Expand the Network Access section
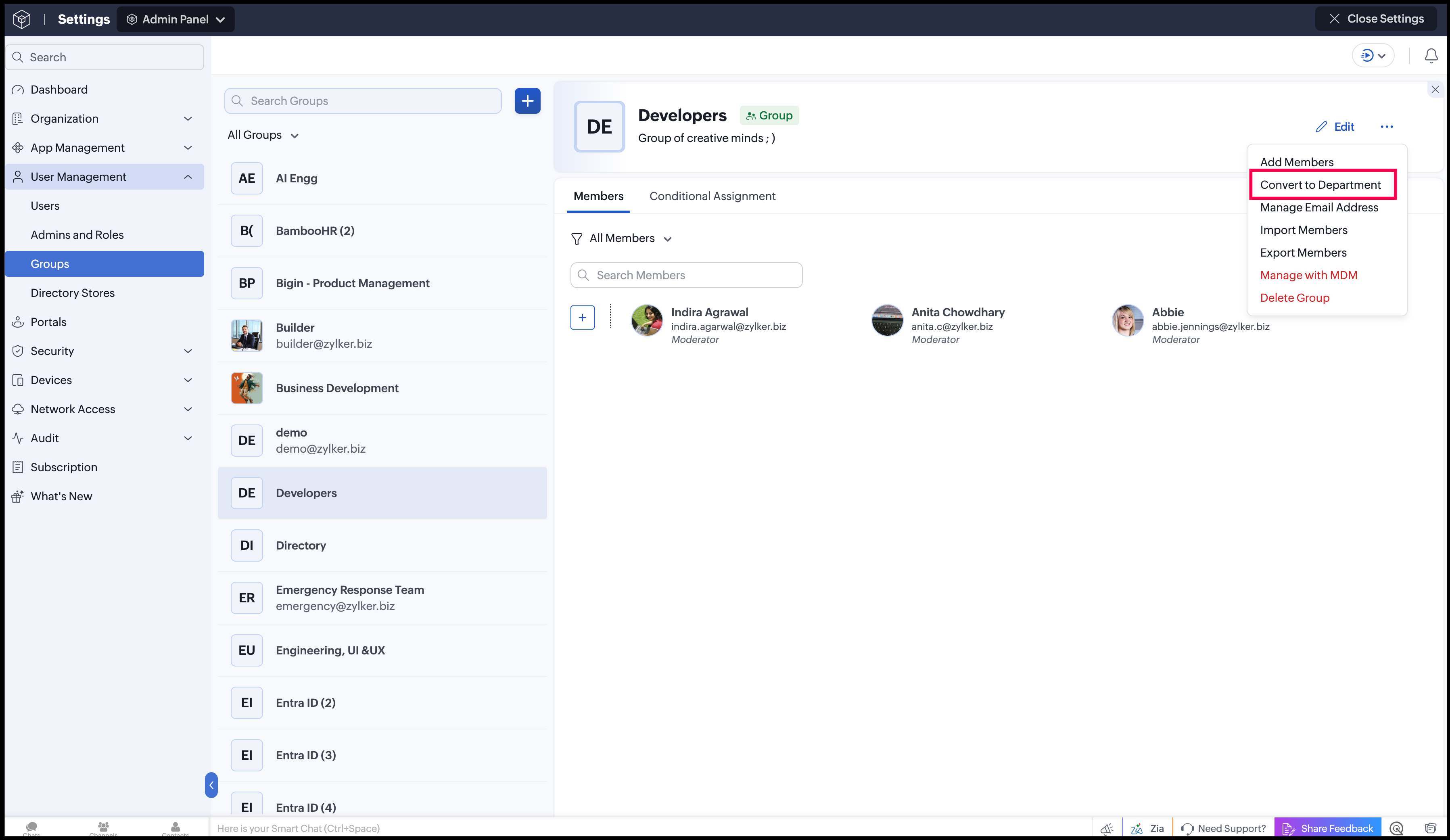 point(105,409)
